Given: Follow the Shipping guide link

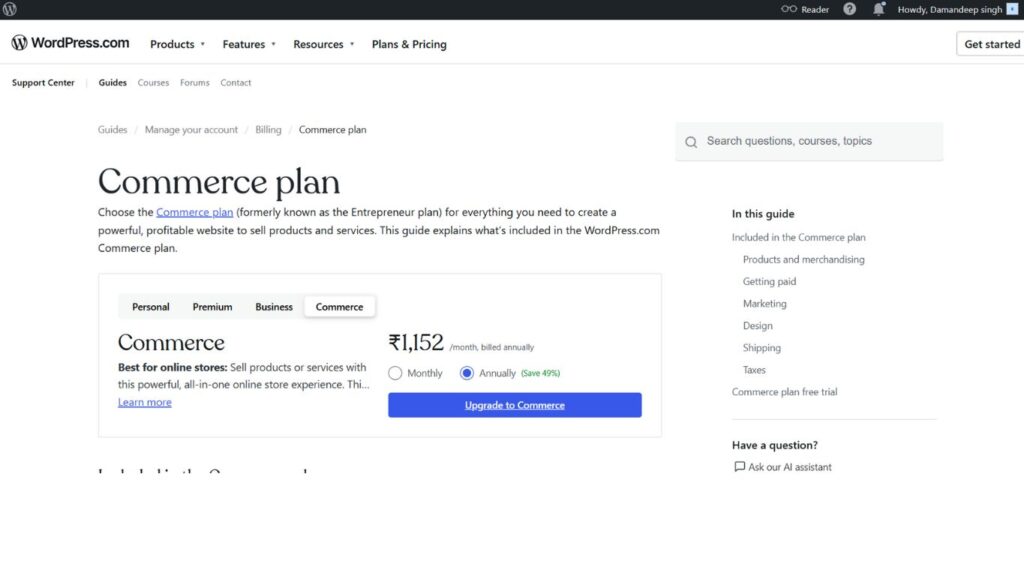Looking at the screenshot, I should click(761, 347).
